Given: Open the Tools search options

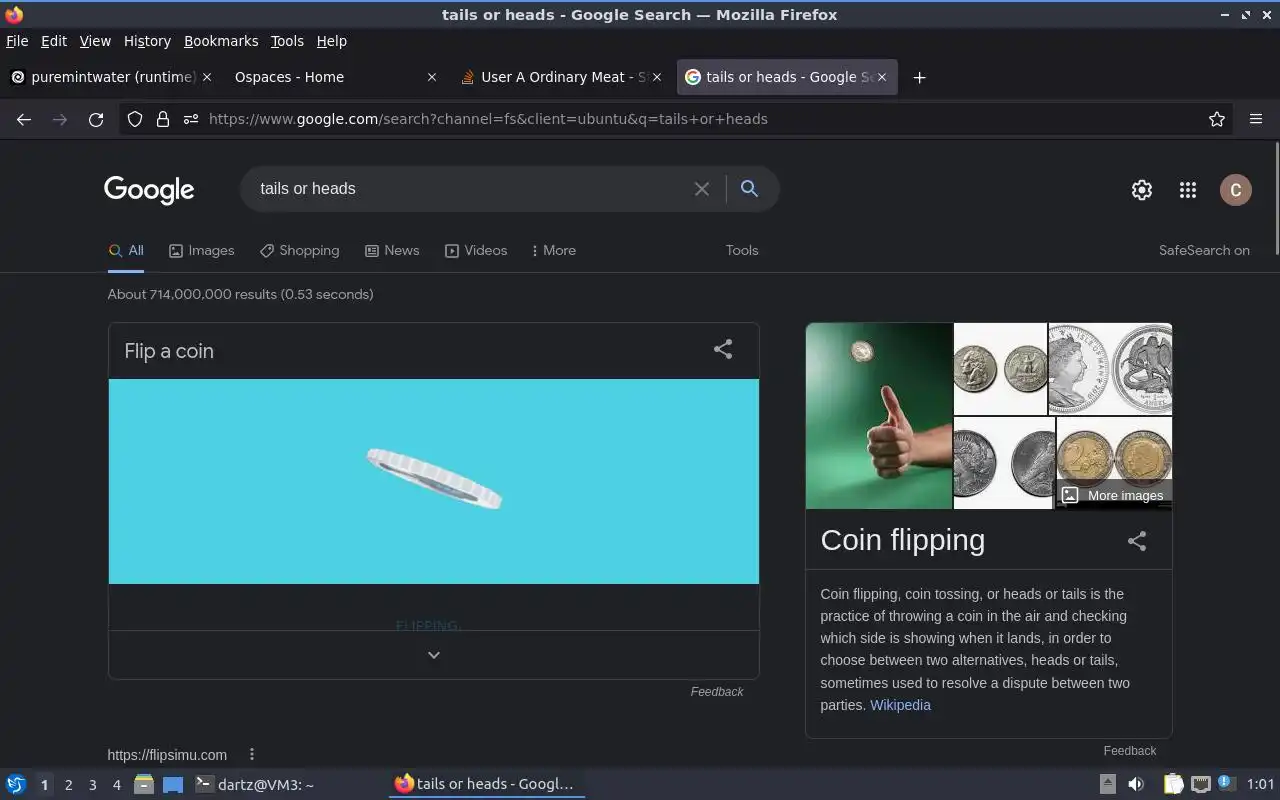Looking at the screenshot, I should (742, 250).
